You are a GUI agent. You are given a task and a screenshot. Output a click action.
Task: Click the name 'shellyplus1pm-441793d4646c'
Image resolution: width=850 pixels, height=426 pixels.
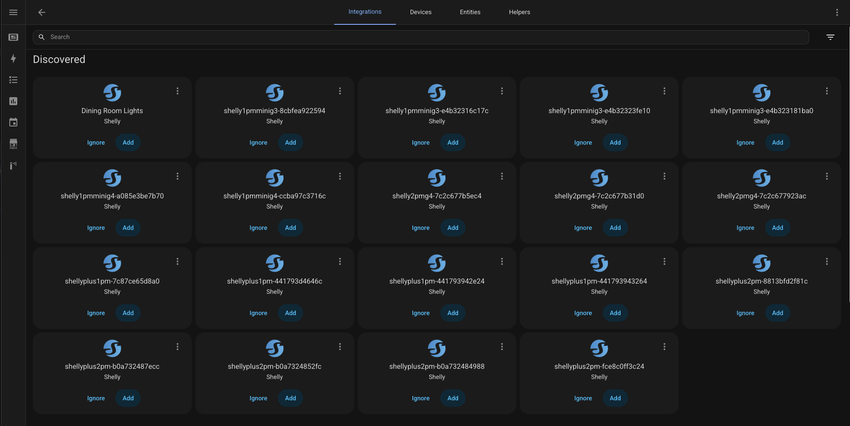(274, 281)
